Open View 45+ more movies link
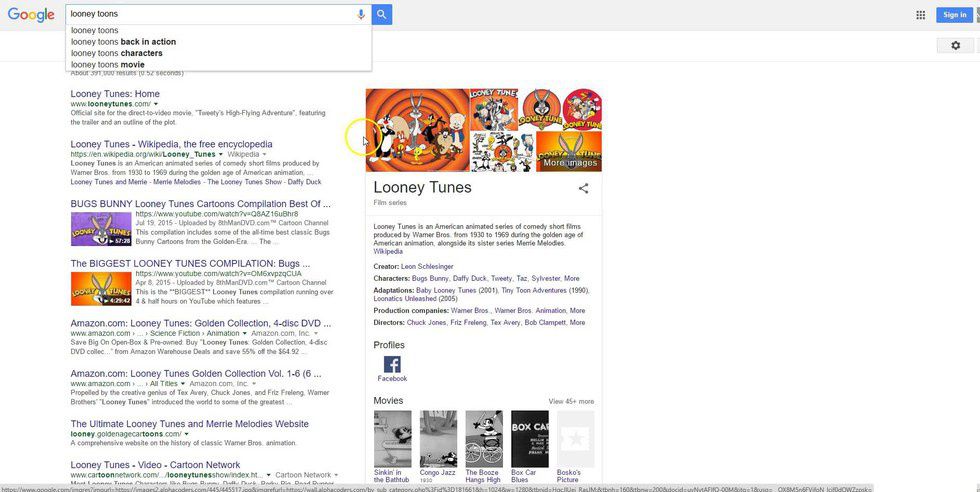The height and width of the screenshot is (492, 980). (571, 401)
